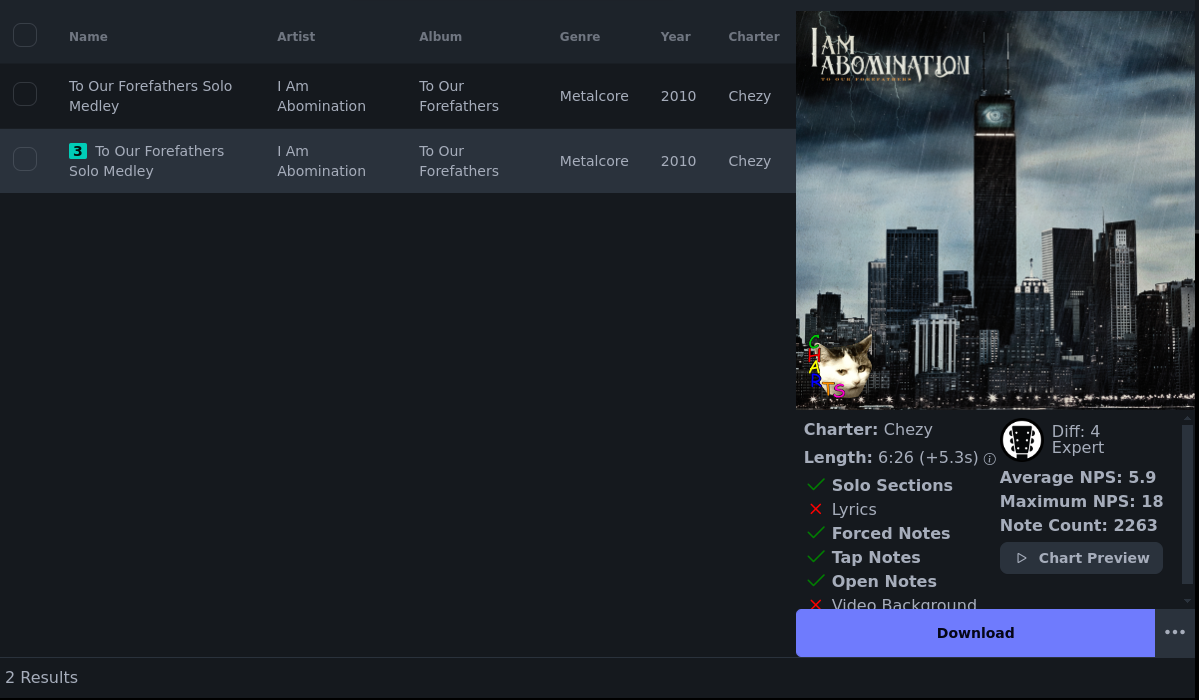
Task: Click the length info icon
Action: [x=989, y=459]
